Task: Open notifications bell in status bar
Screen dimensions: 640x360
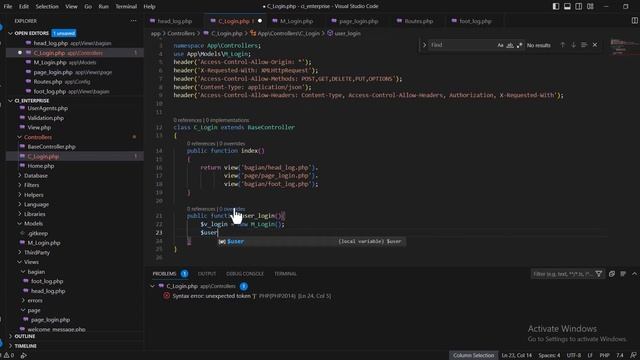Action: point(633,356)
